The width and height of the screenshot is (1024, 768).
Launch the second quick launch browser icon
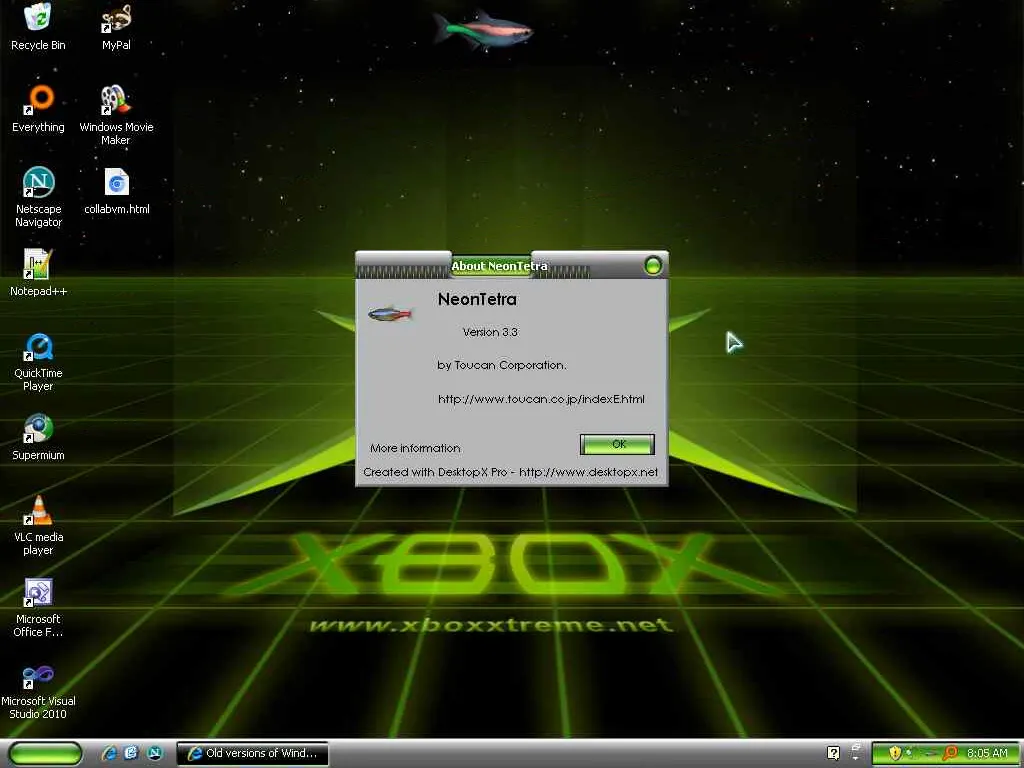[131, 753]
